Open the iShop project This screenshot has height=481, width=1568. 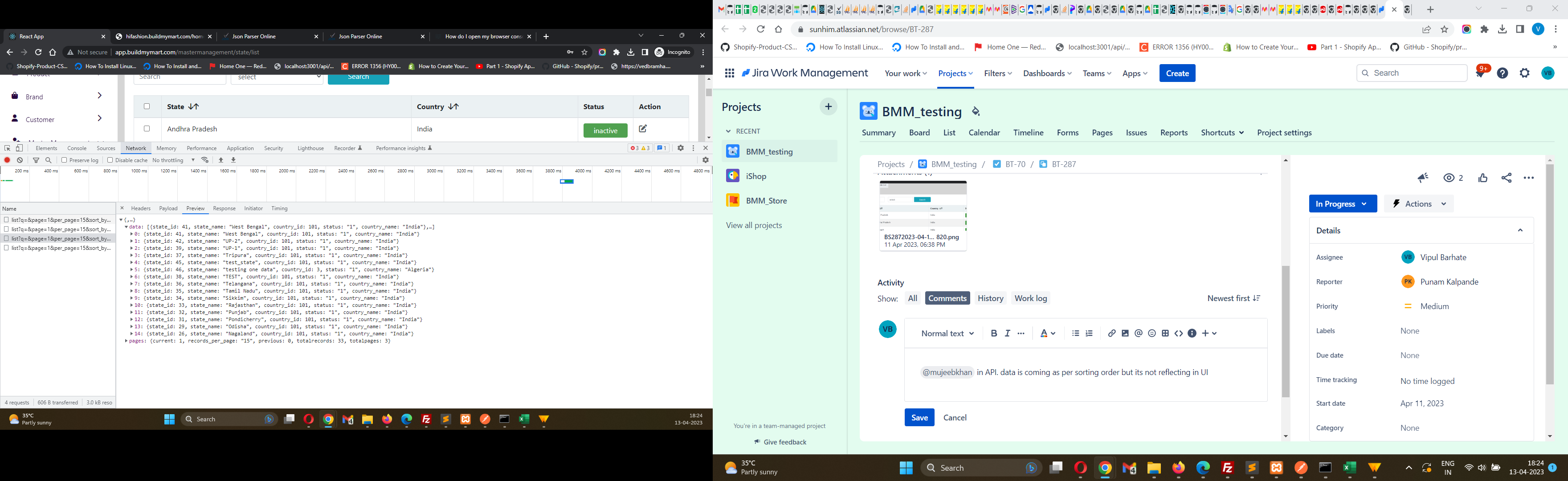(780, 176)
